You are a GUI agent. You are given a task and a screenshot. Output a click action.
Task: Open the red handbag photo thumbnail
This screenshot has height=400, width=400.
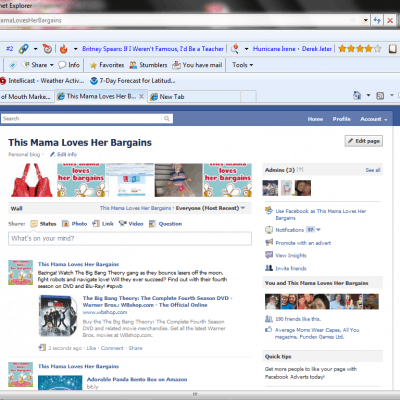coord(32,180)
